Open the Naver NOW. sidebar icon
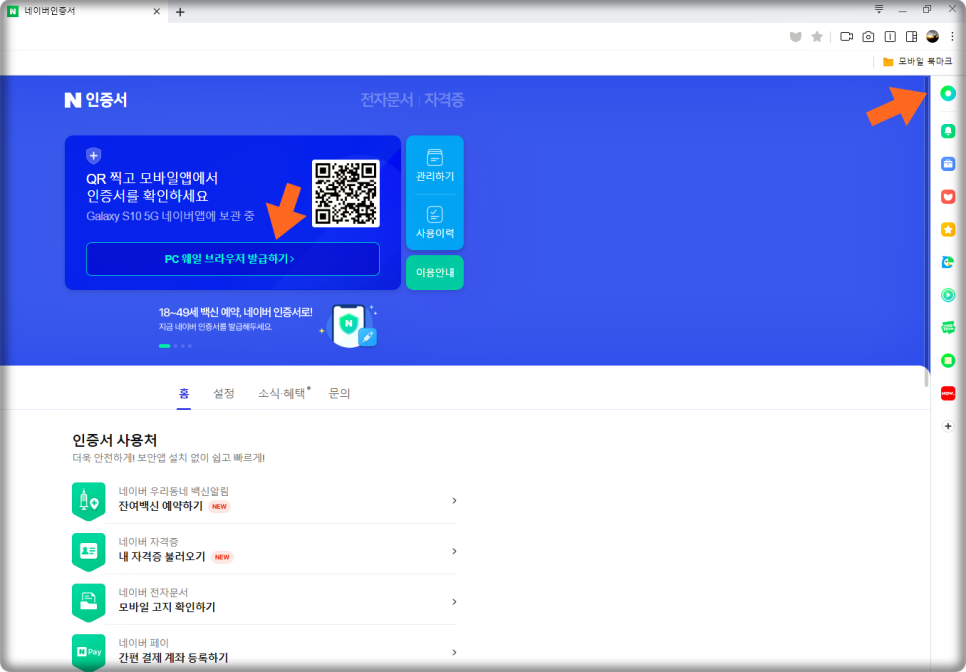 click(x=947, y=393)
